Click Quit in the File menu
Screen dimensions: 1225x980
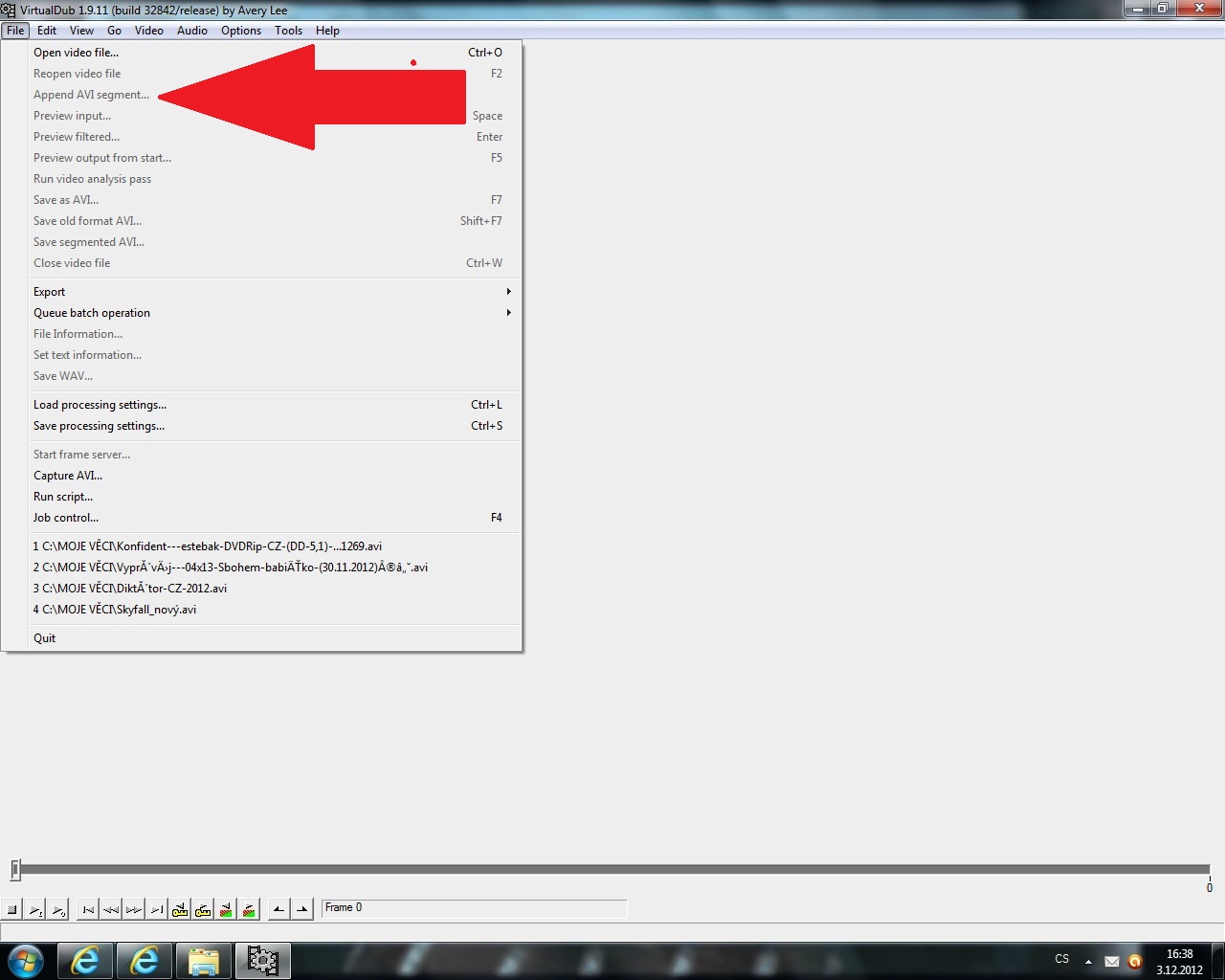pyautogui.click(x=262, y=638)
